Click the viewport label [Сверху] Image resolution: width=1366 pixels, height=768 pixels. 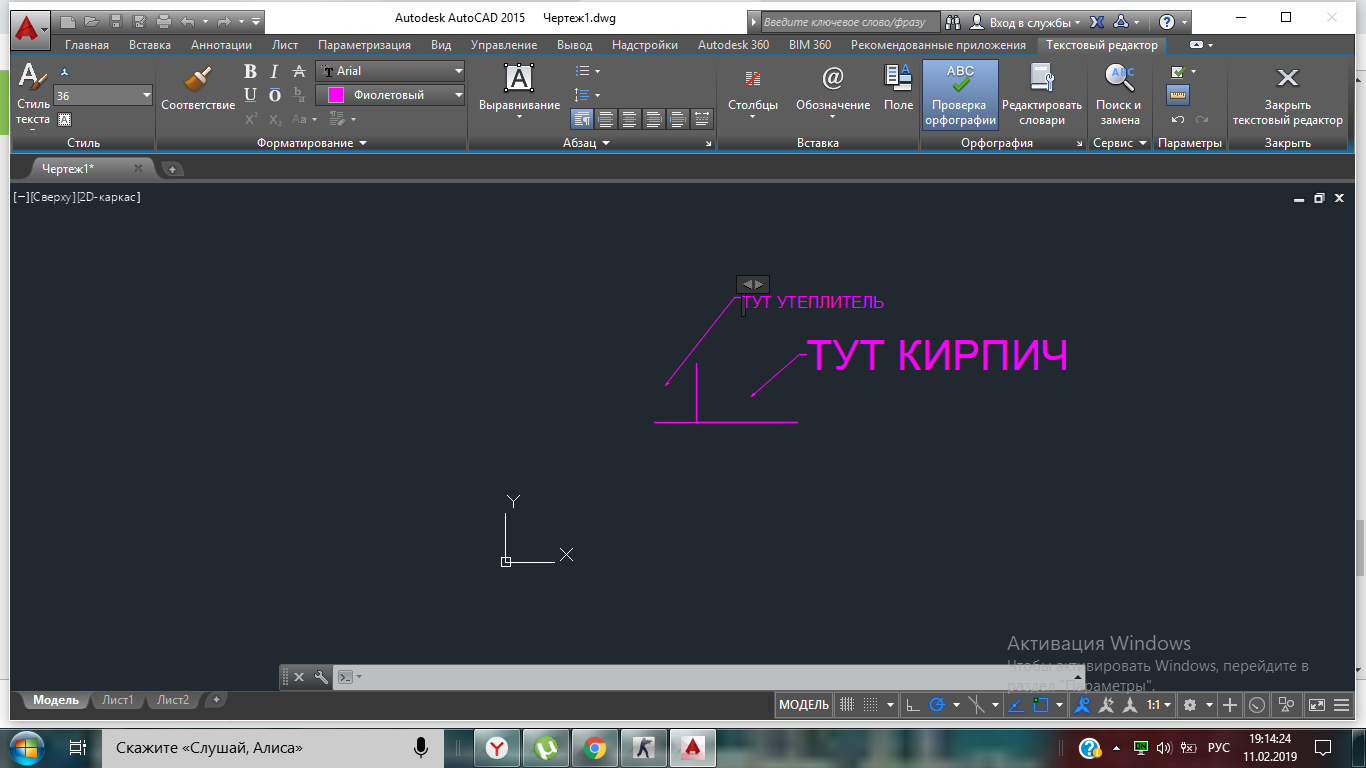point(53,197)
